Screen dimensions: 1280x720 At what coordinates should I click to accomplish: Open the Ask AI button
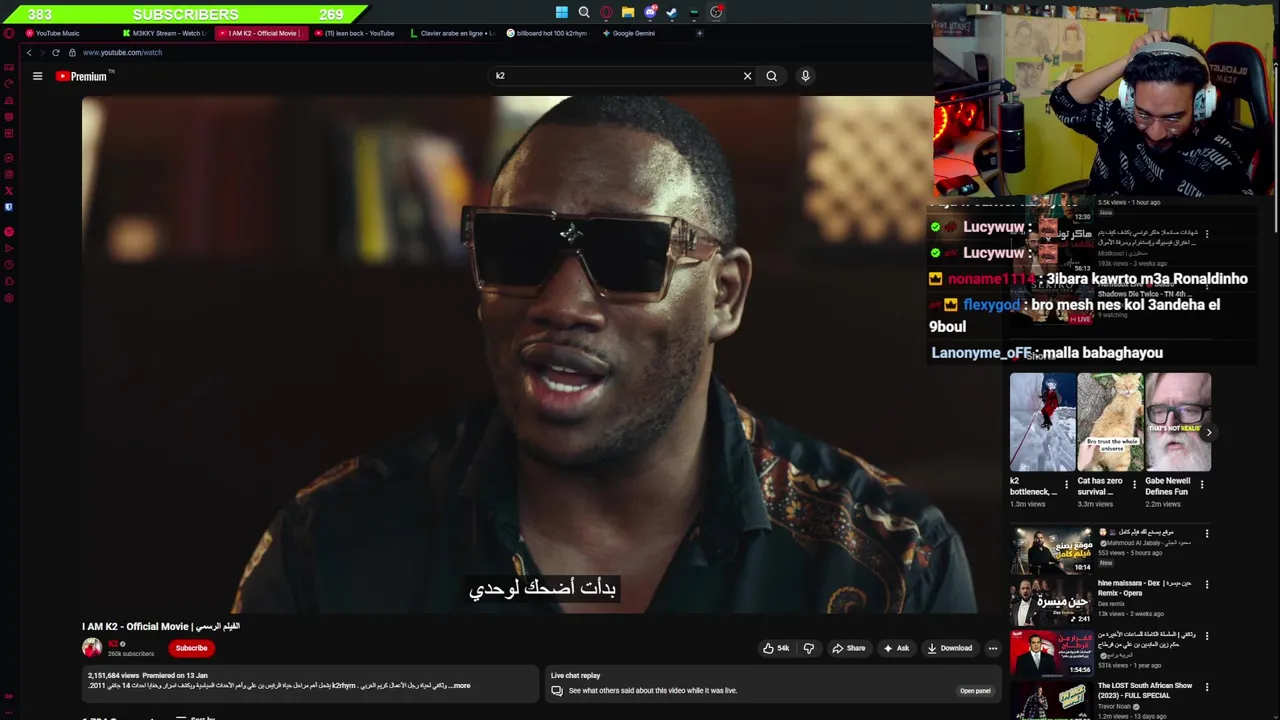pos(896,648)
